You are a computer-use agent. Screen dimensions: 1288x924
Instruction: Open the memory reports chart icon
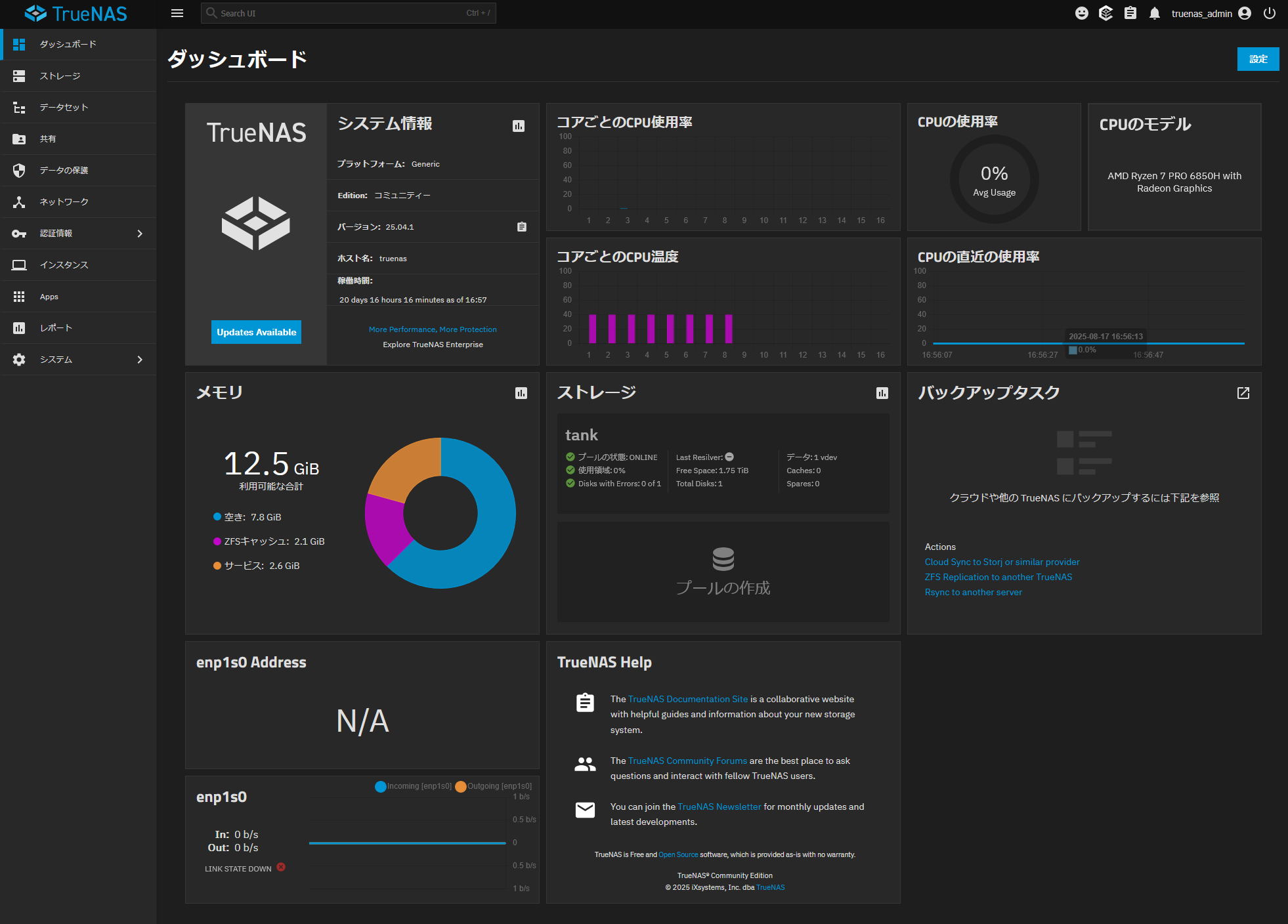click(521, 393)
